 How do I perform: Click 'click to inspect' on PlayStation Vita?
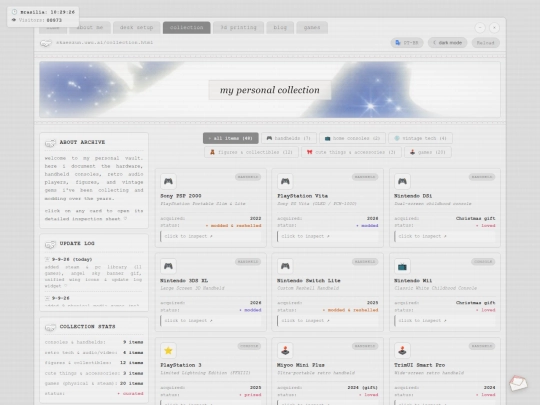(x=328, y=236)
